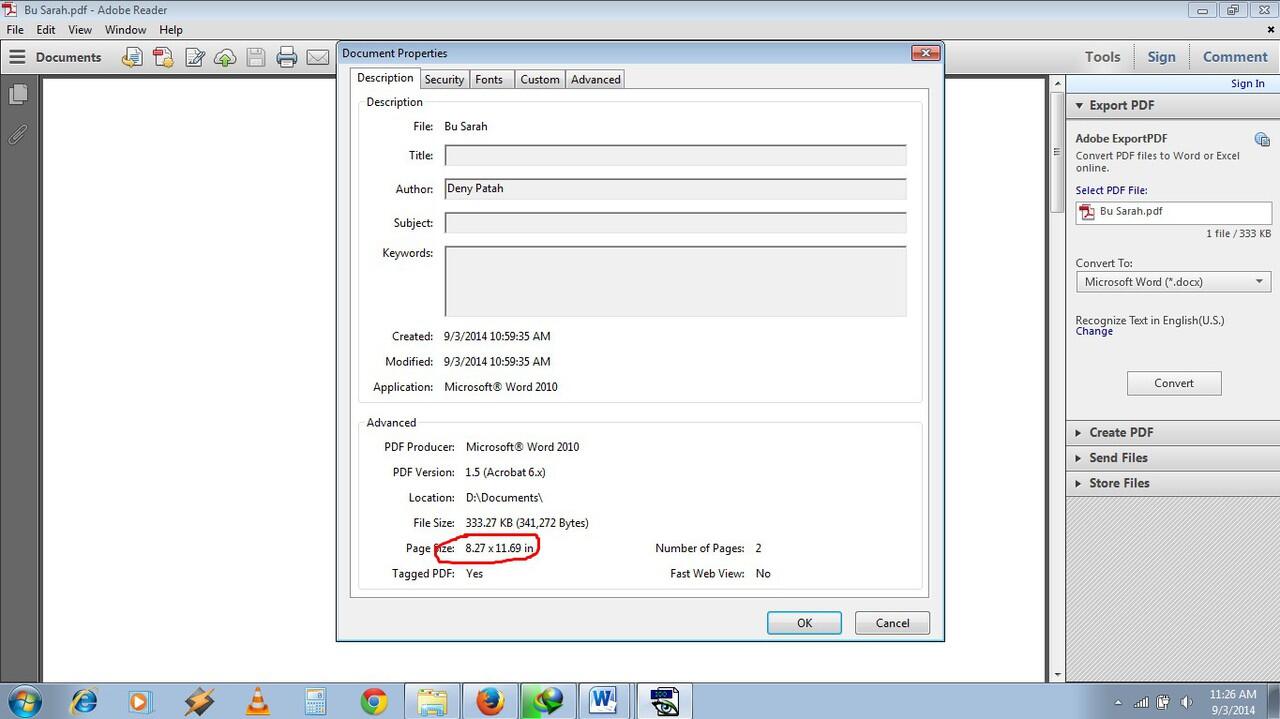Click the Sign In link

point(1247,84)
